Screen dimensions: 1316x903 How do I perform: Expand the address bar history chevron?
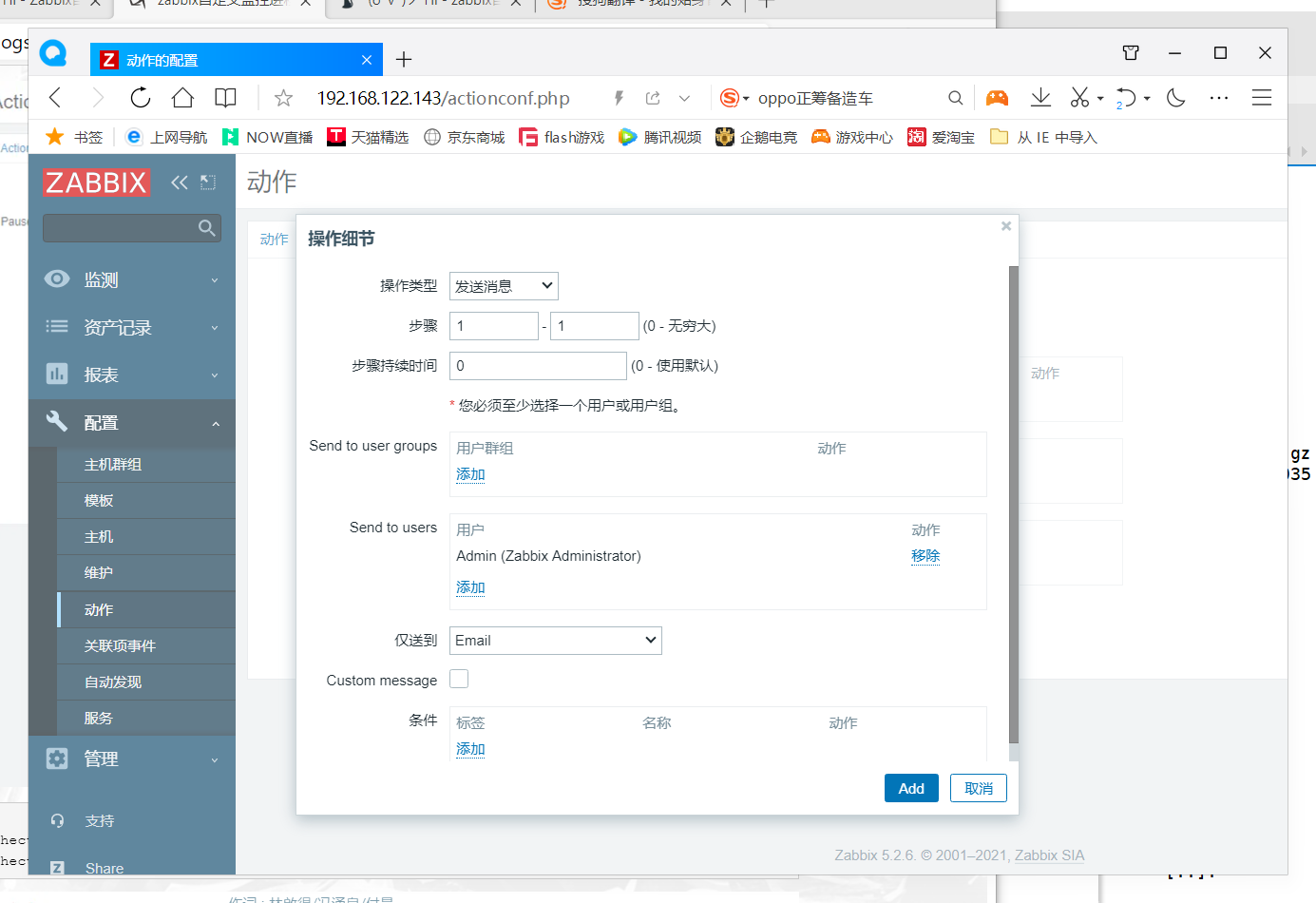pos(684,98)
